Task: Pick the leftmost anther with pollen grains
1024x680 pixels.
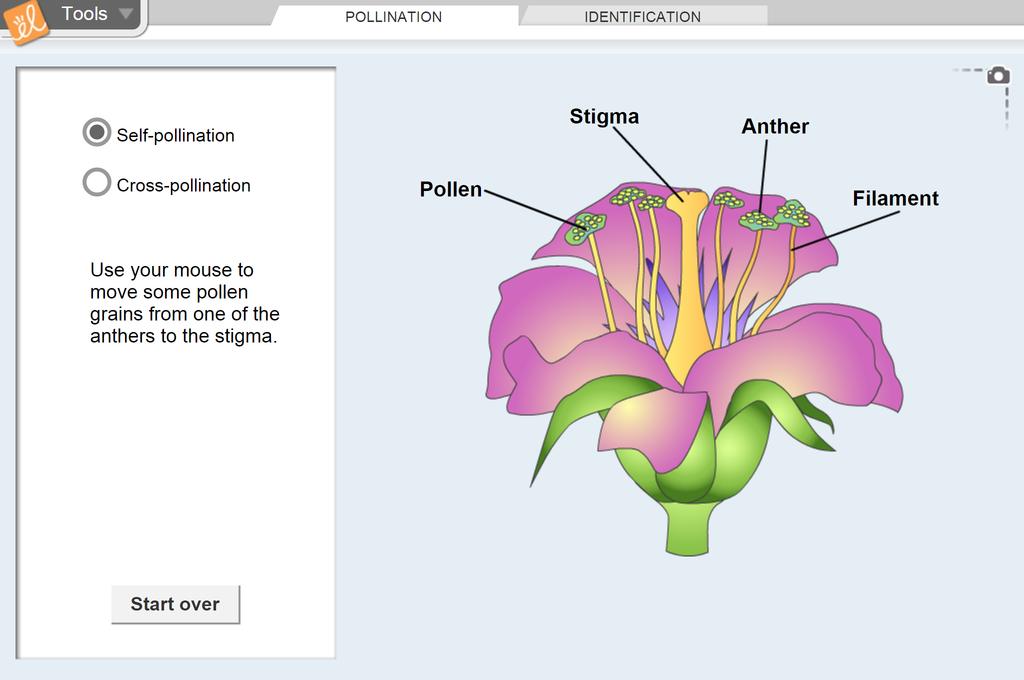Action: coord(583,228)
